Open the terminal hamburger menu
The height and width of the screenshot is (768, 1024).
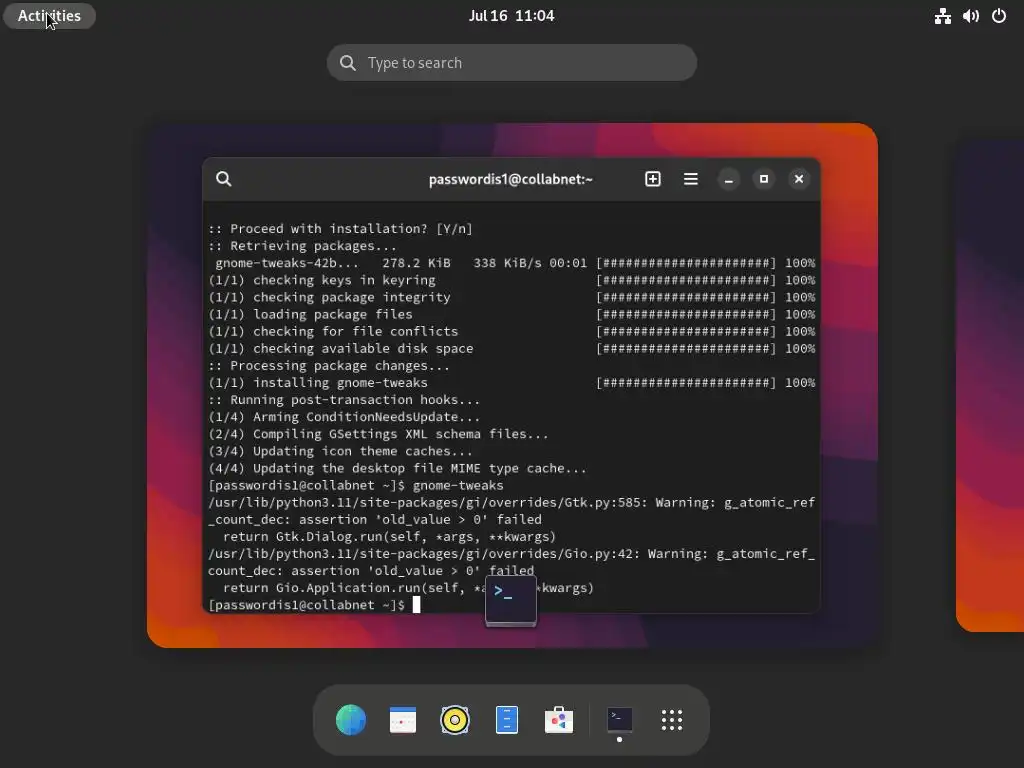pyautogui.click(x=690, y=179)
